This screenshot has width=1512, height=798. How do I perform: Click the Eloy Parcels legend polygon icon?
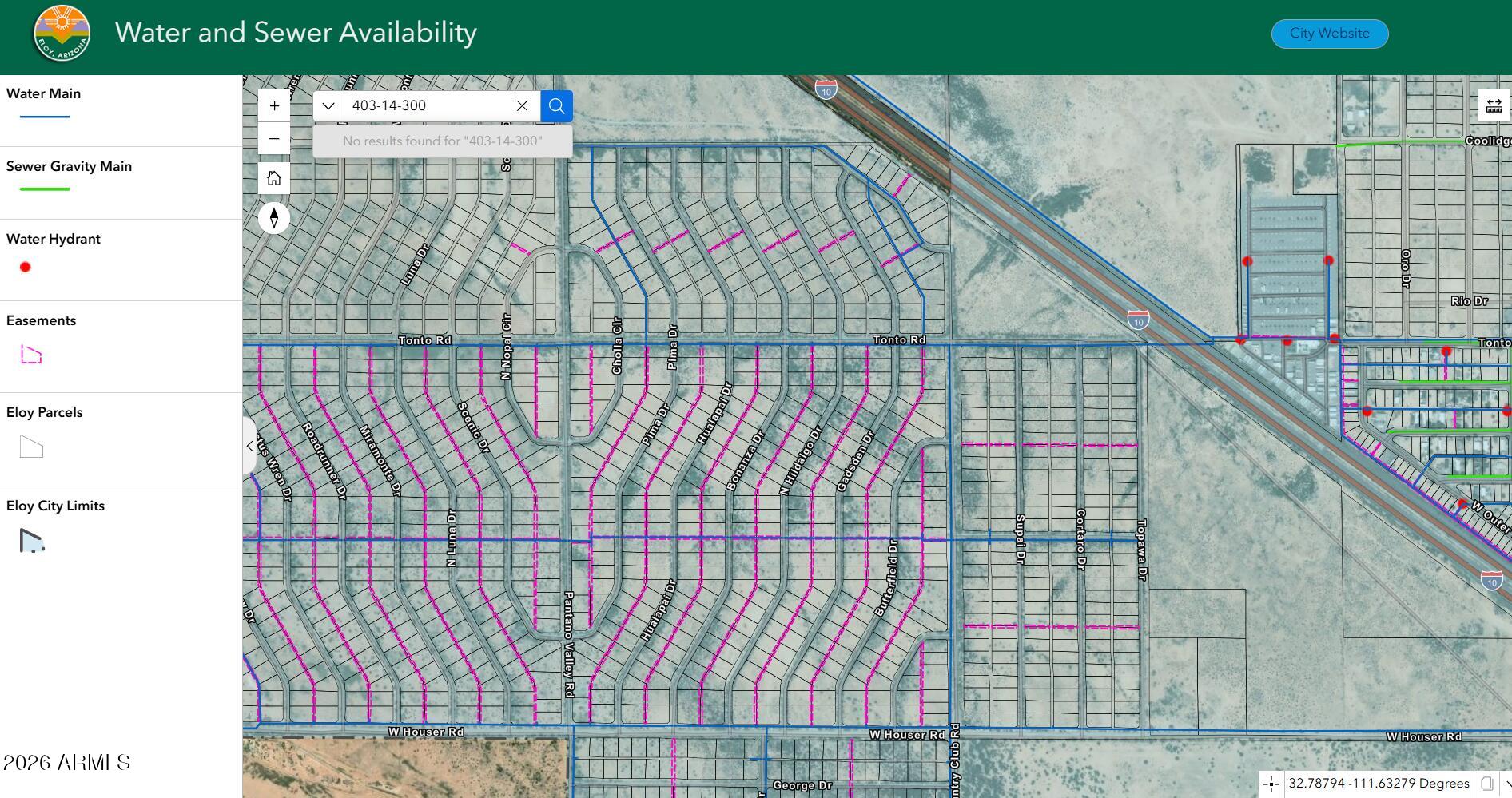(x=31, y=447)
